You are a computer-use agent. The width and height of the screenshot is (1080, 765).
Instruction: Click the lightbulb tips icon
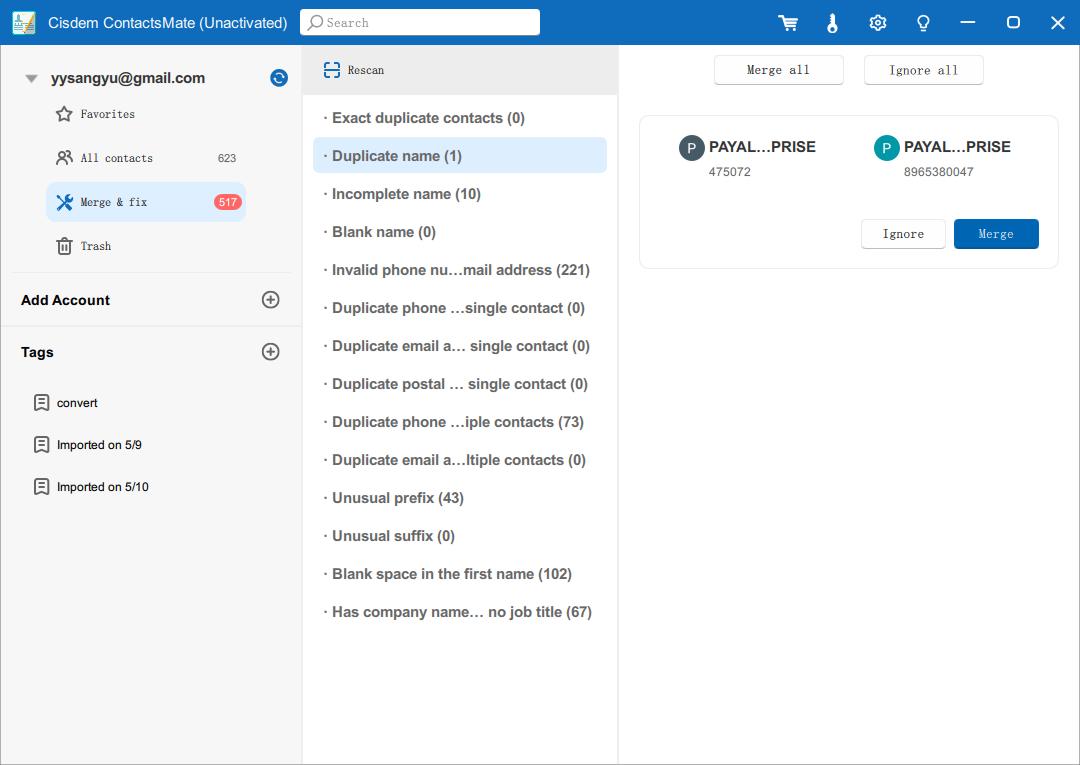923,23
